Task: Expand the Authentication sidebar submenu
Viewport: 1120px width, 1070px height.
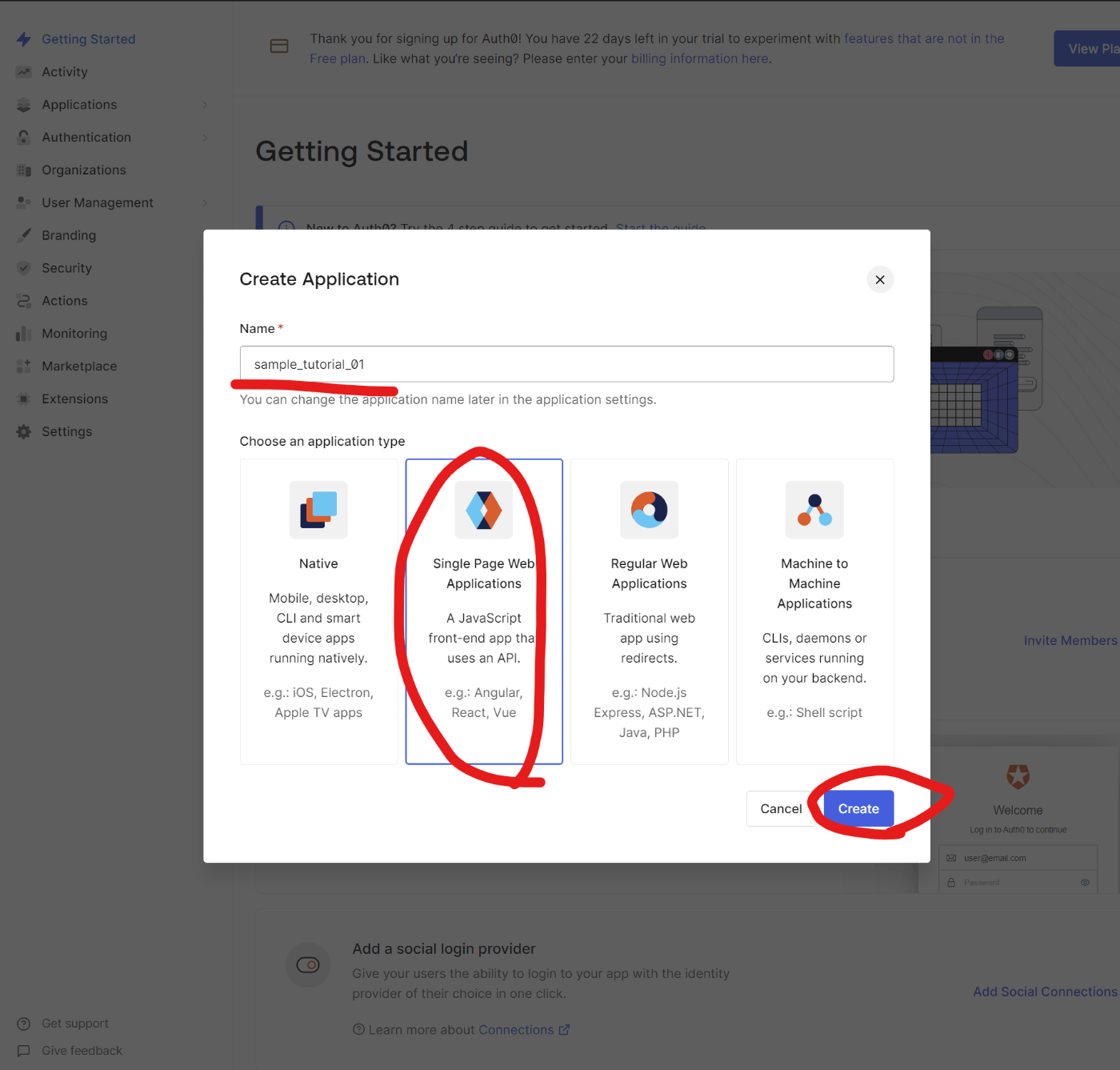Action: click(x=205, y=138)
